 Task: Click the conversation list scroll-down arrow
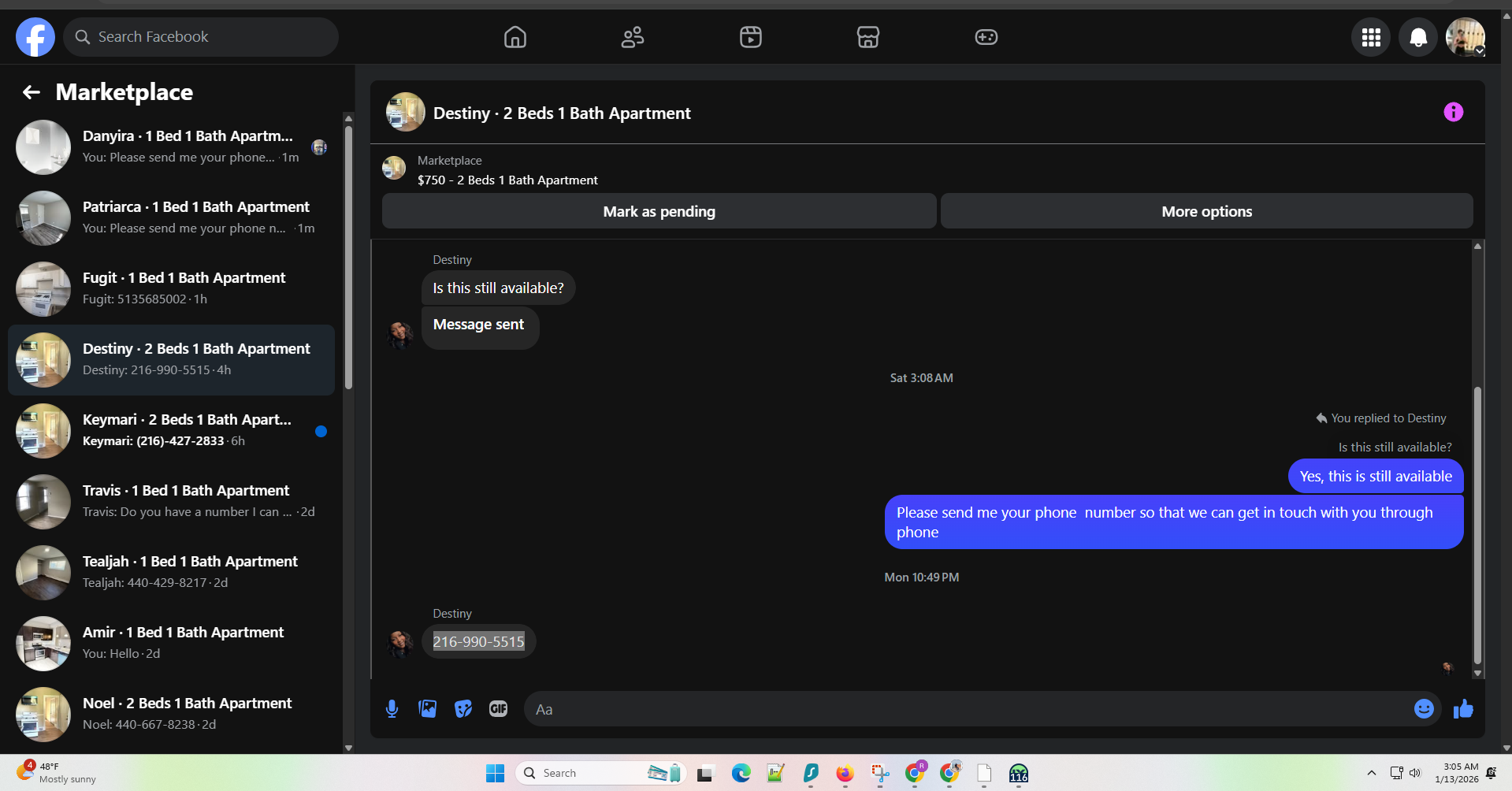click(x=348, y=748)
